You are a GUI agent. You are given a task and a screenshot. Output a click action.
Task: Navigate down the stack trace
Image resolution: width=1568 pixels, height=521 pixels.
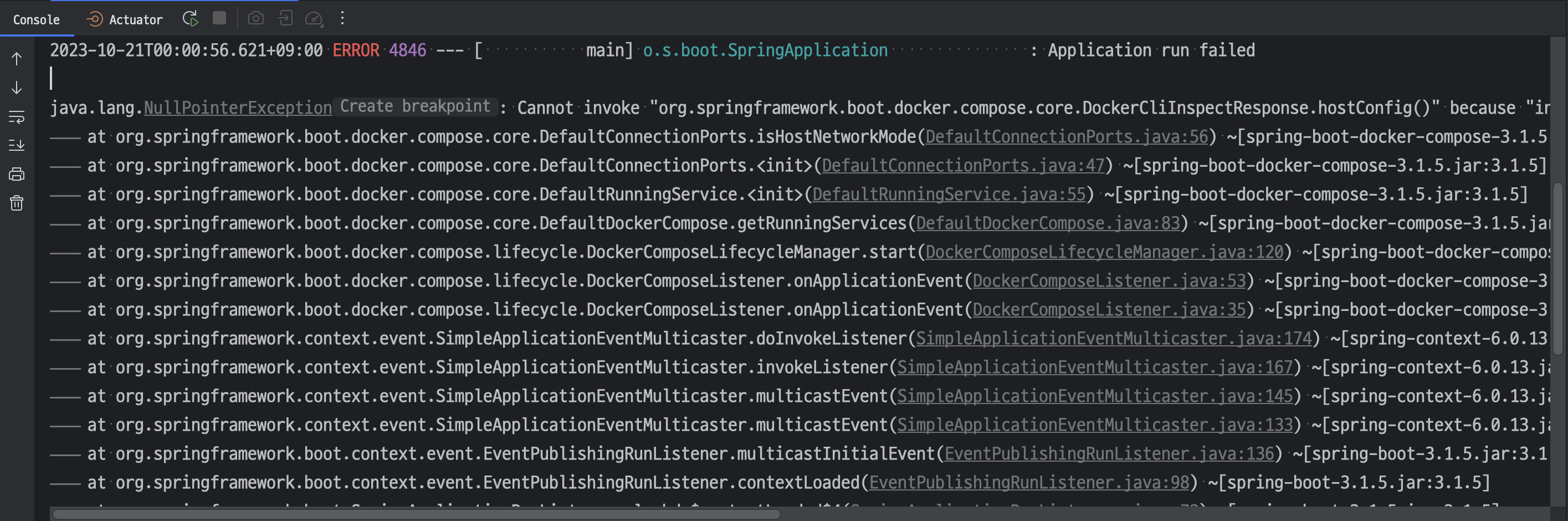(x=16, y=87)
